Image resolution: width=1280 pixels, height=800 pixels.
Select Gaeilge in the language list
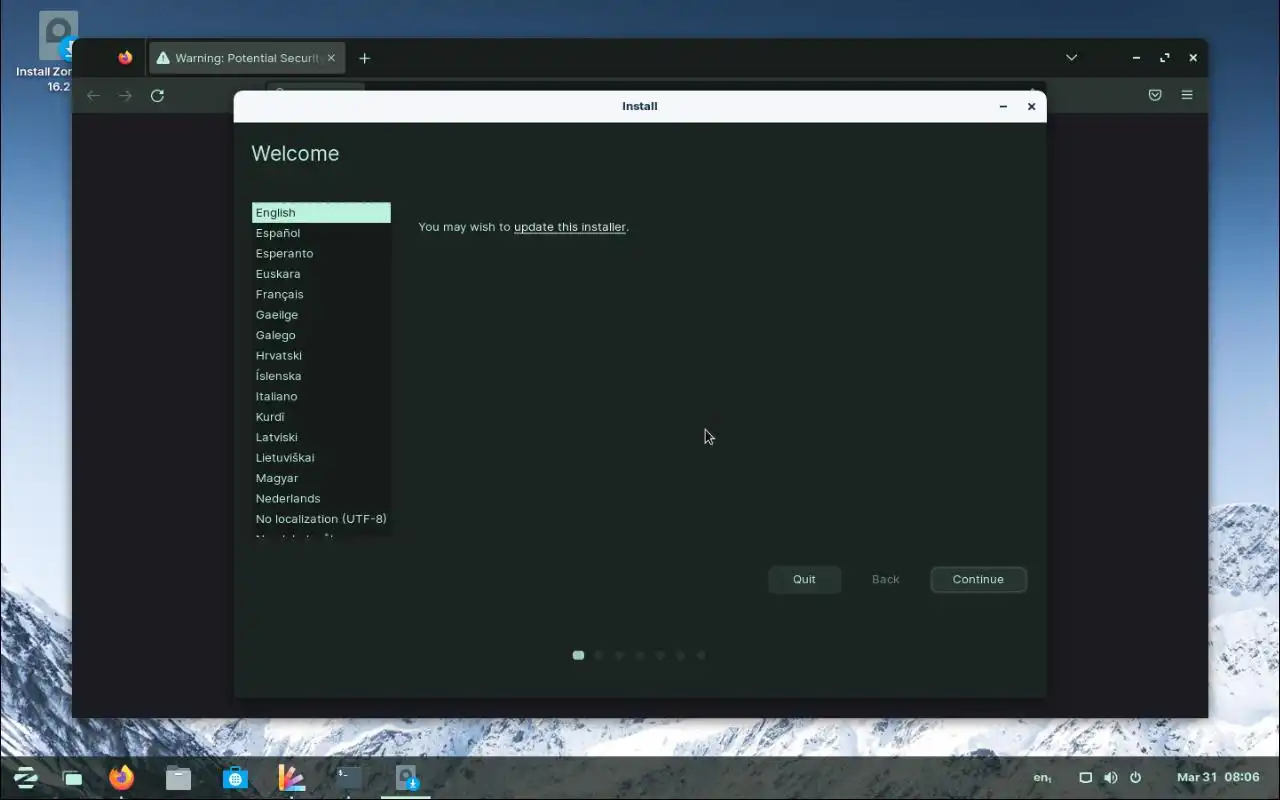tap(321, 315)
